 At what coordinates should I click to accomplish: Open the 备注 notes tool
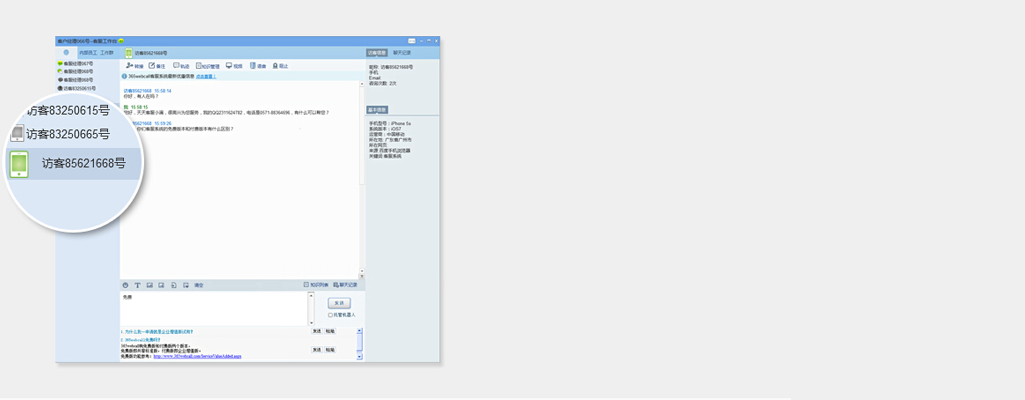coord(156,65)
